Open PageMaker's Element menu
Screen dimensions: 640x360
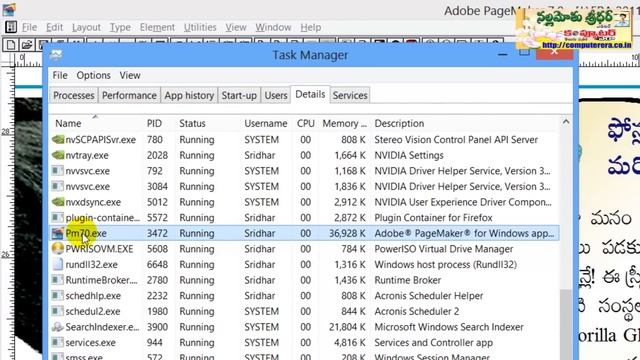[x=157, y=27]
